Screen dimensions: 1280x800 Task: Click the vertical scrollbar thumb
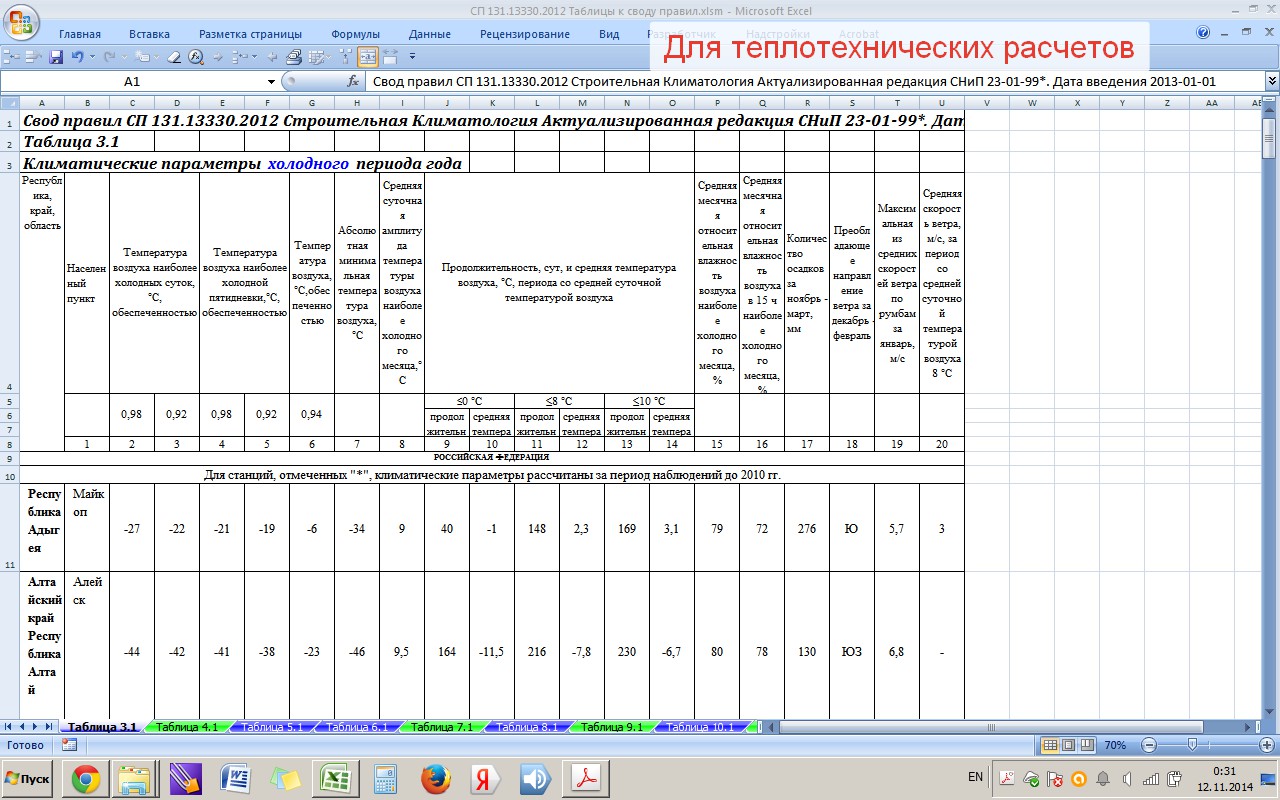1271,136
